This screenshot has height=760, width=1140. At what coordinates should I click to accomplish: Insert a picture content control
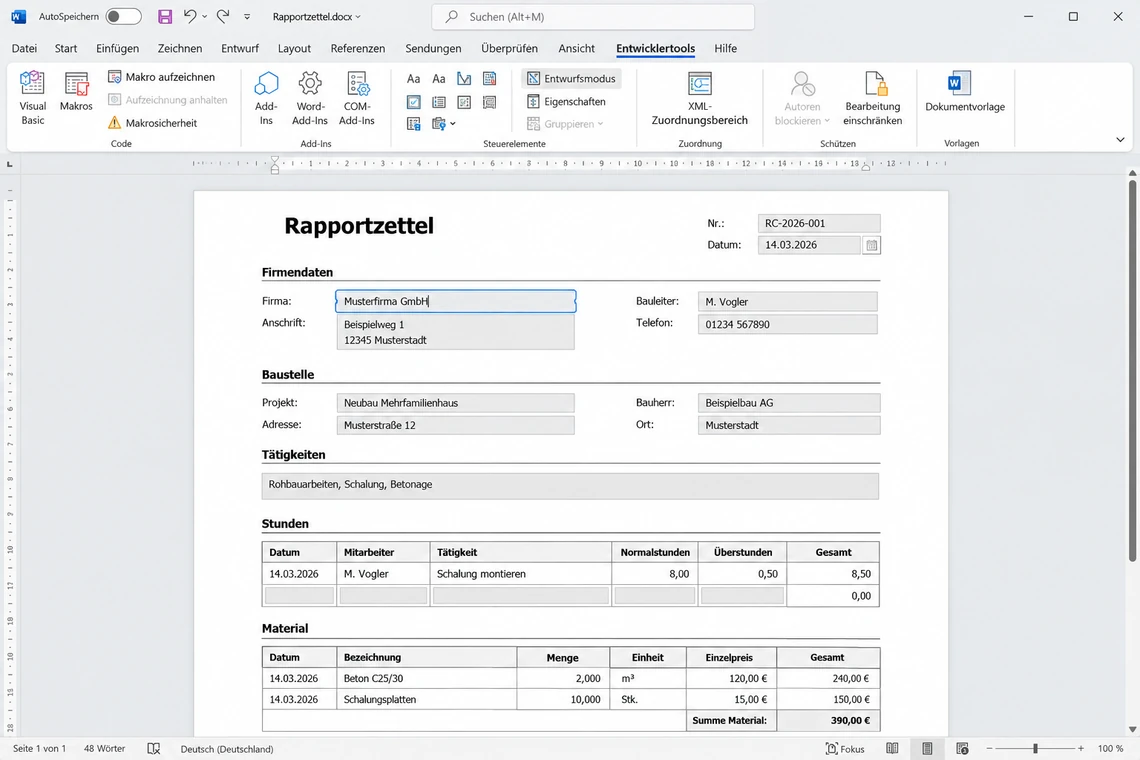coord(464,79)
